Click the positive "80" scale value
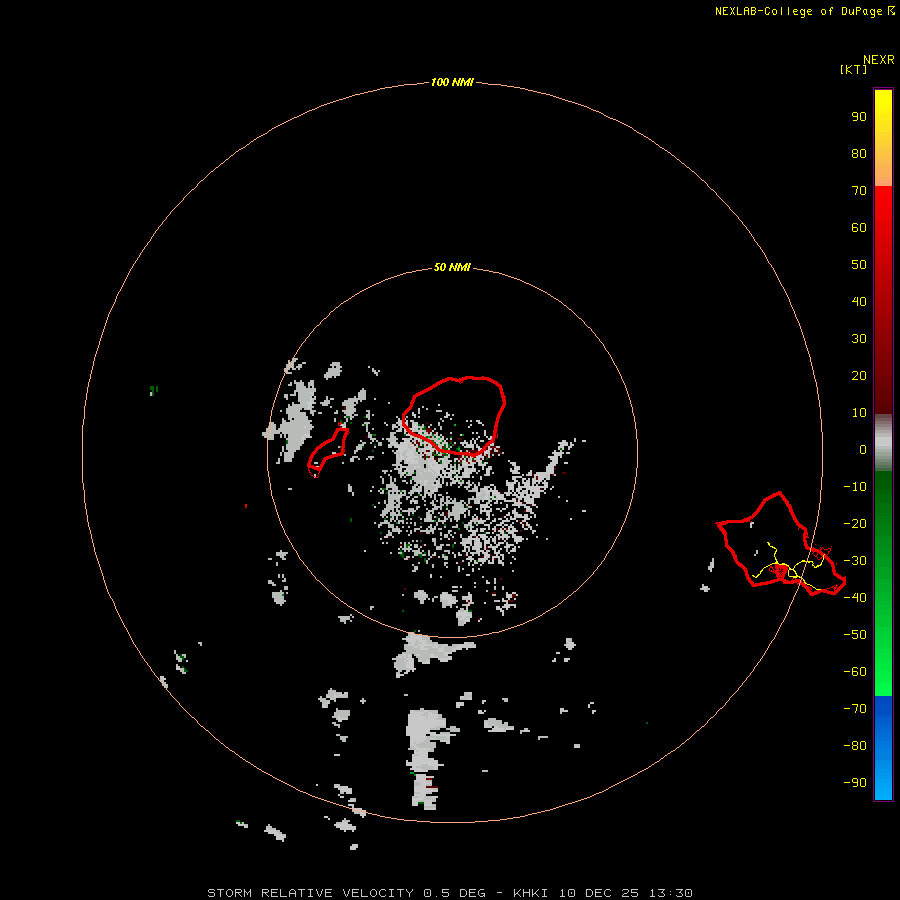The width and height of the screenshot is (900, 900). [x=859, y=154]
